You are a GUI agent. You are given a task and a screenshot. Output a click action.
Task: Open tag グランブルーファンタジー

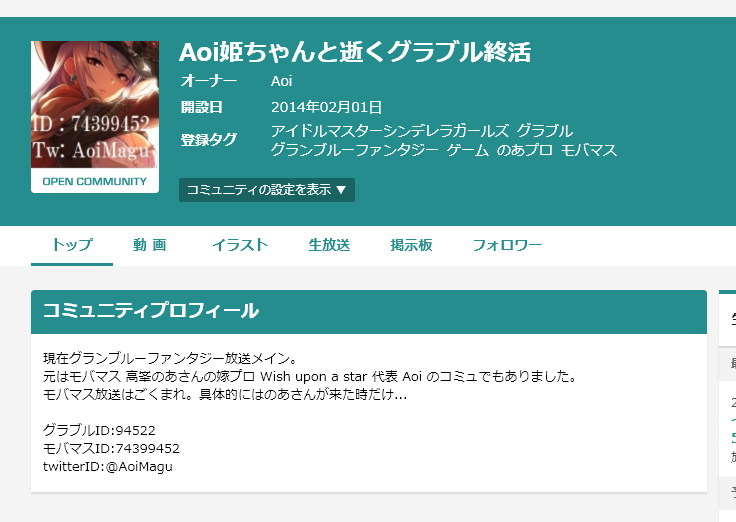354,150
